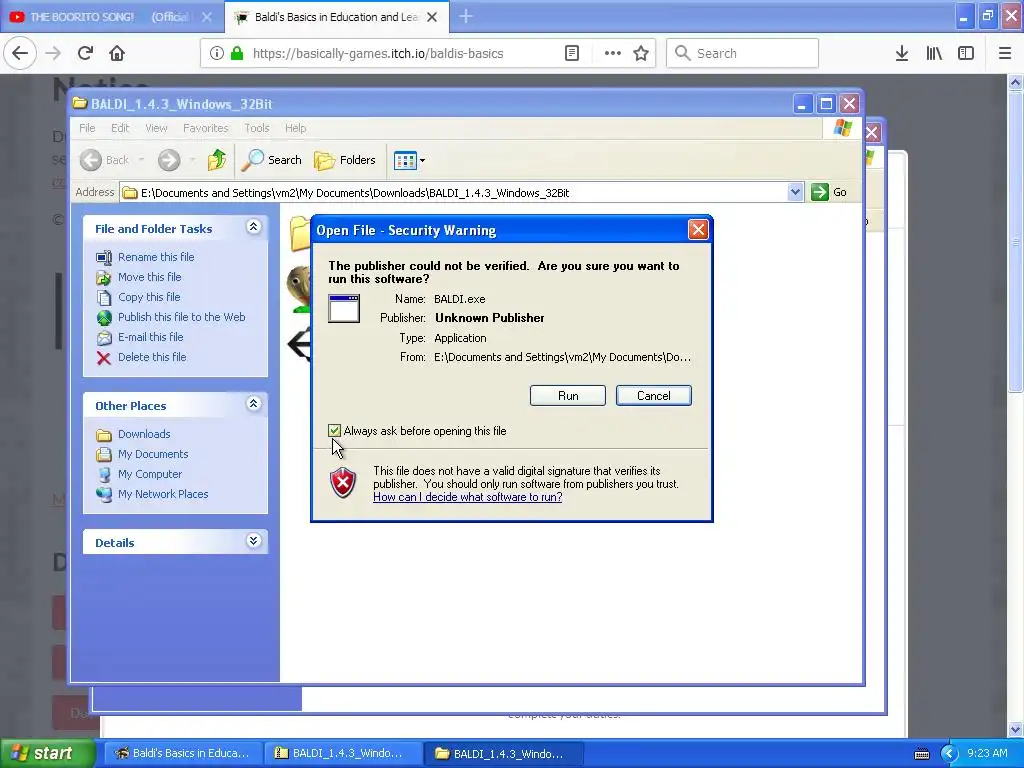The image size is (1024, 768).
Task: Open My Network Places link
Action: [x=163, y=494]
